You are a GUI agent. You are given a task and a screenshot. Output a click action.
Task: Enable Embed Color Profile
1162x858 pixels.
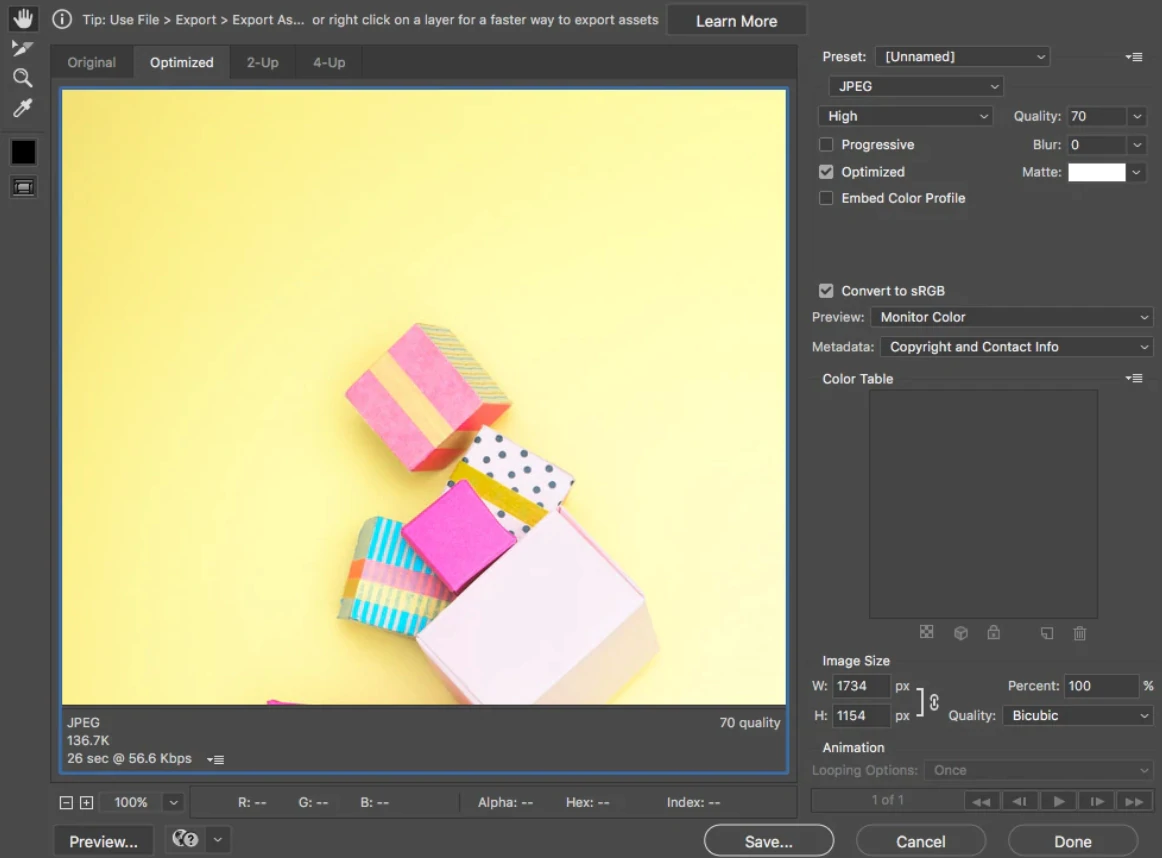(826, 197)
